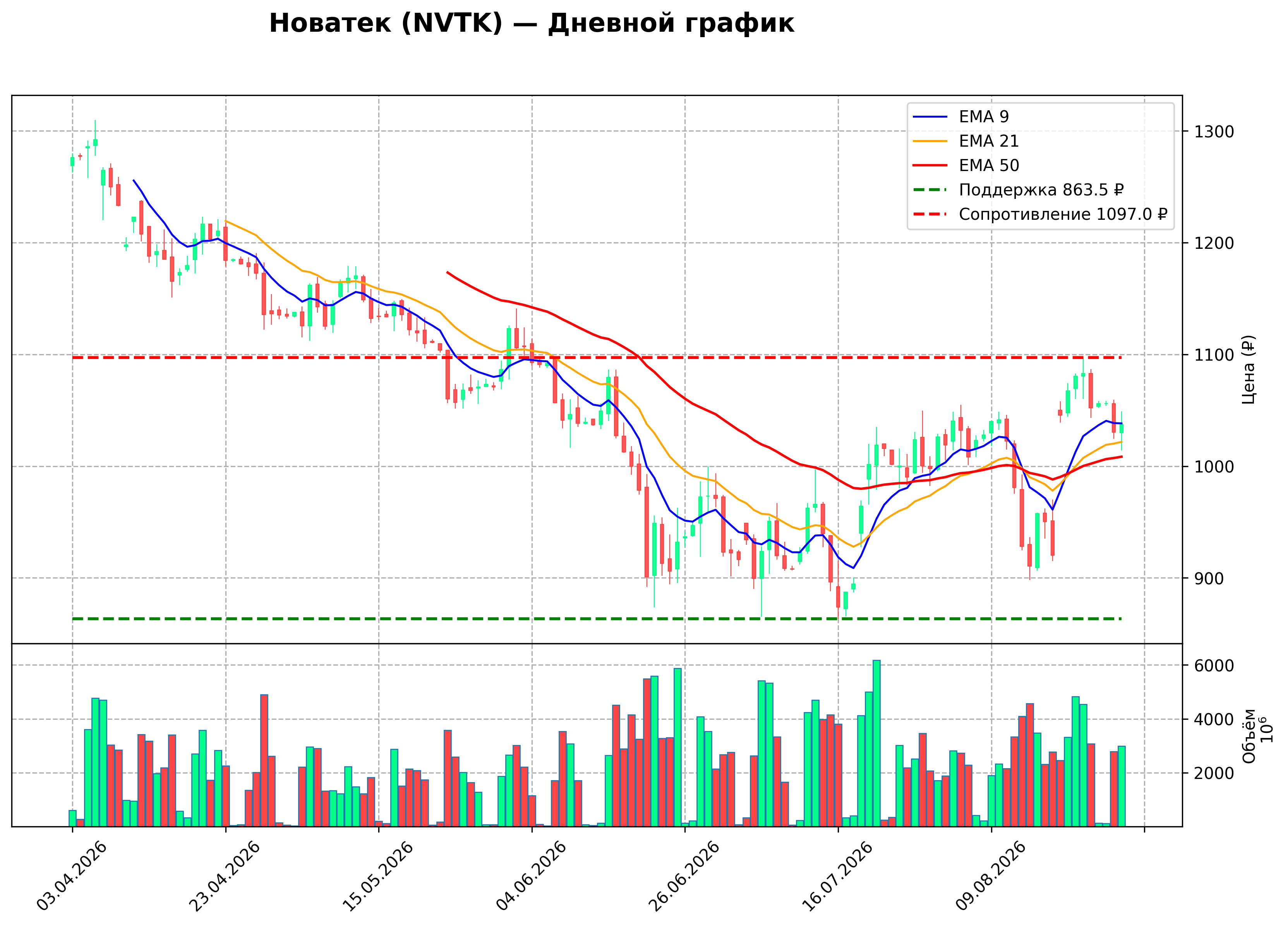Viewport: 1288px width, 926px height.
Task: Click the date label 16.07.2026
Action: (838, 876)
